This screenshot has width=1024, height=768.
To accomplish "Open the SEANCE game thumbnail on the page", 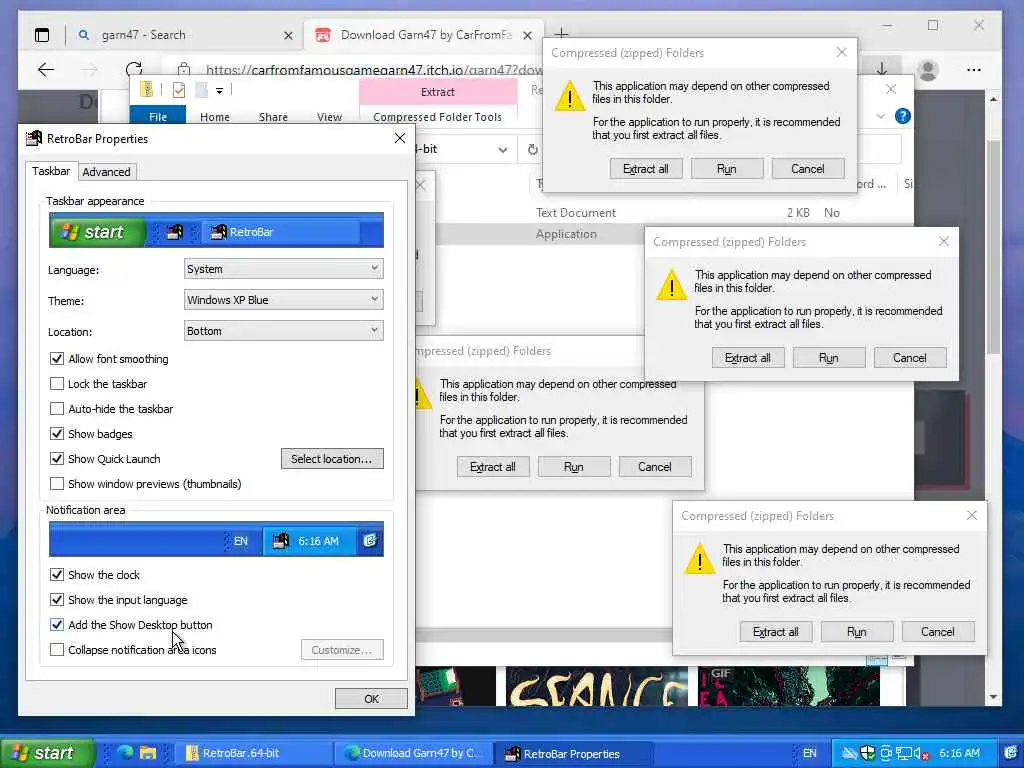I will point(596,686).
